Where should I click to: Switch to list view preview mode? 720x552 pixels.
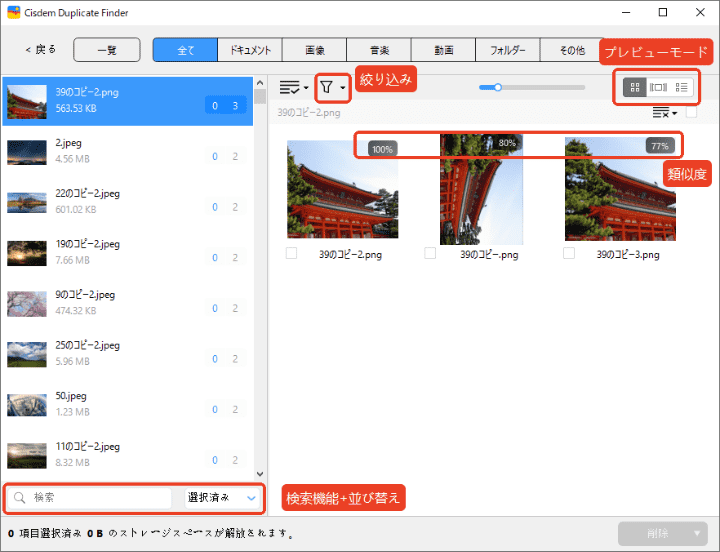coord(682,87)
